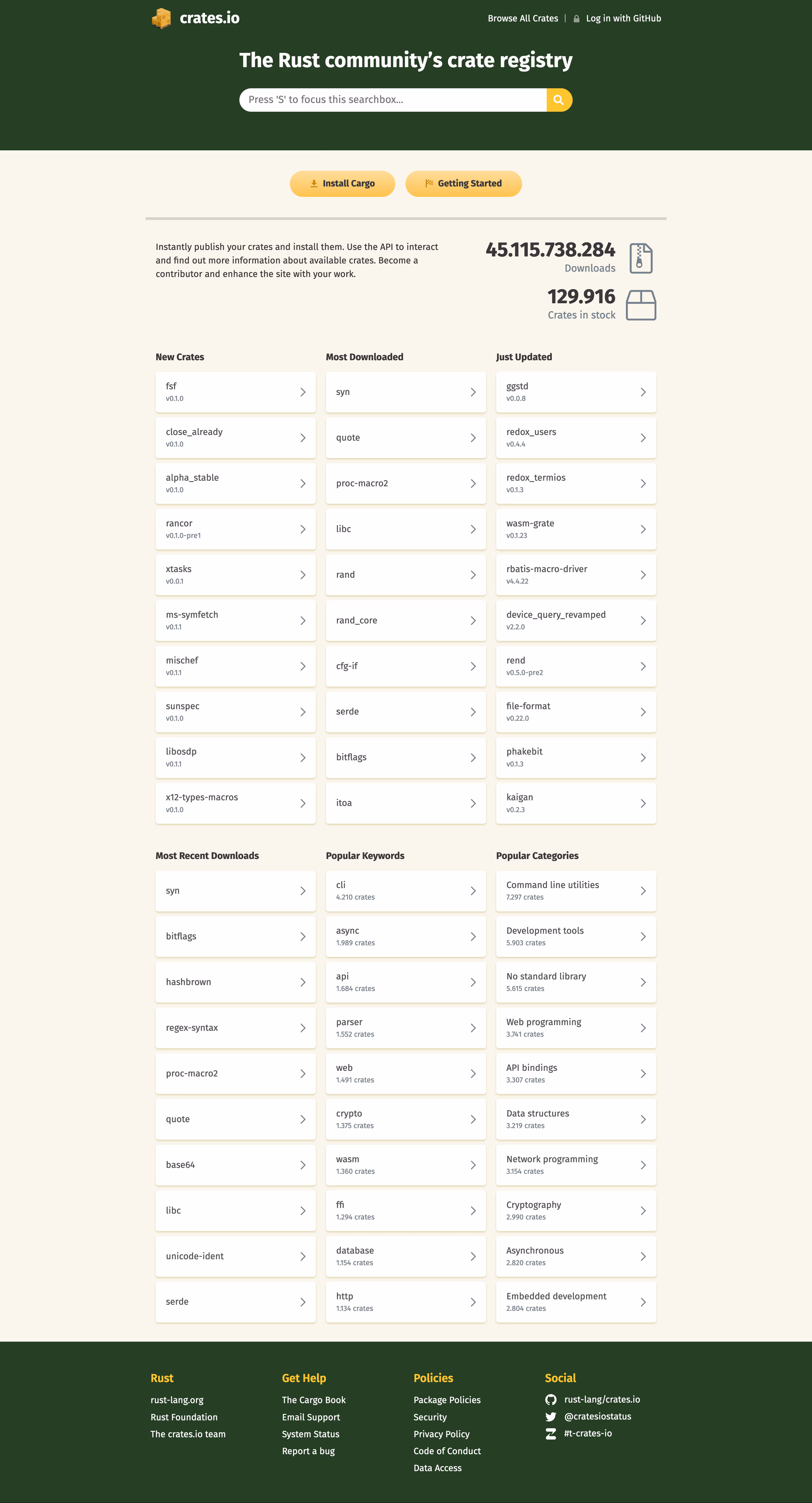This screenshot has height=1503, width=812.
Task: Open Browse All Crates in the header
Action: [x=523, y=19]
